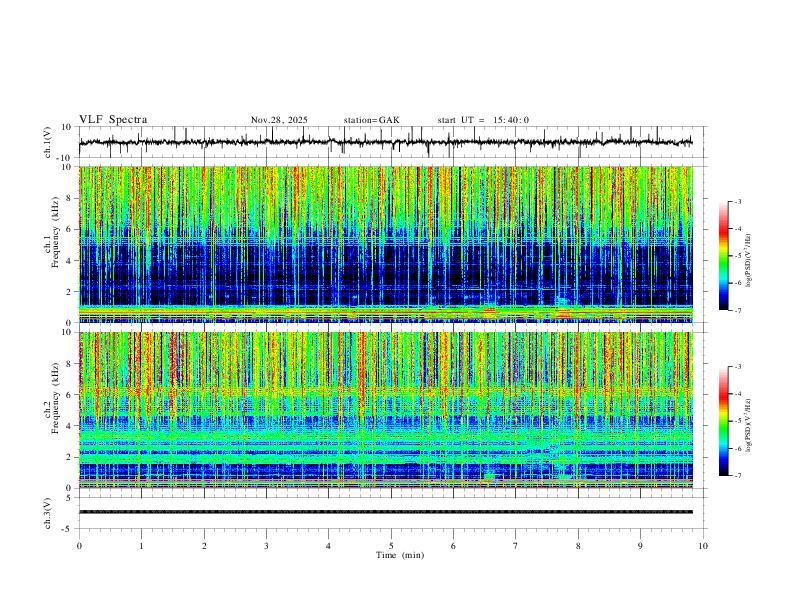The width and height of the screenshot is (792, 612).
Task: Click the "-5" value on ch.2 colorbar
Action: [738, 421]
